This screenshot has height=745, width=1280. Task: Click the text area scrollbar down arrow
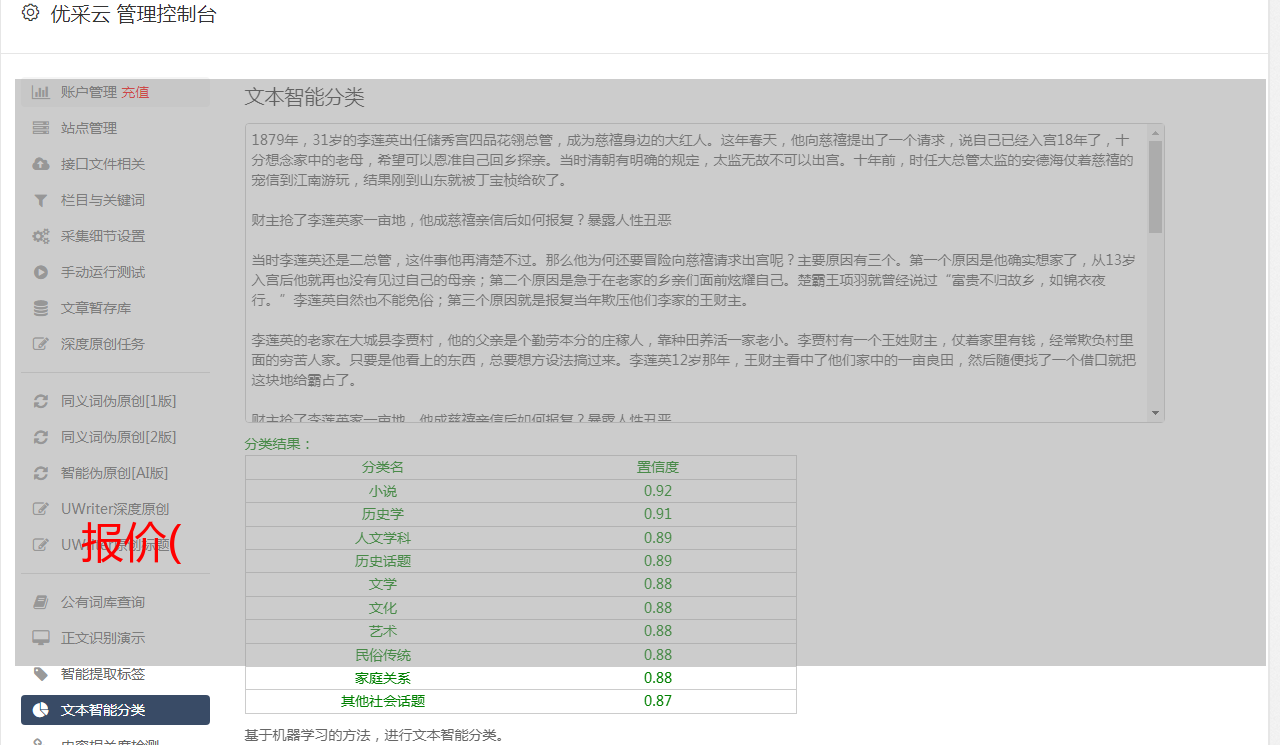(x=1156, y=413)
